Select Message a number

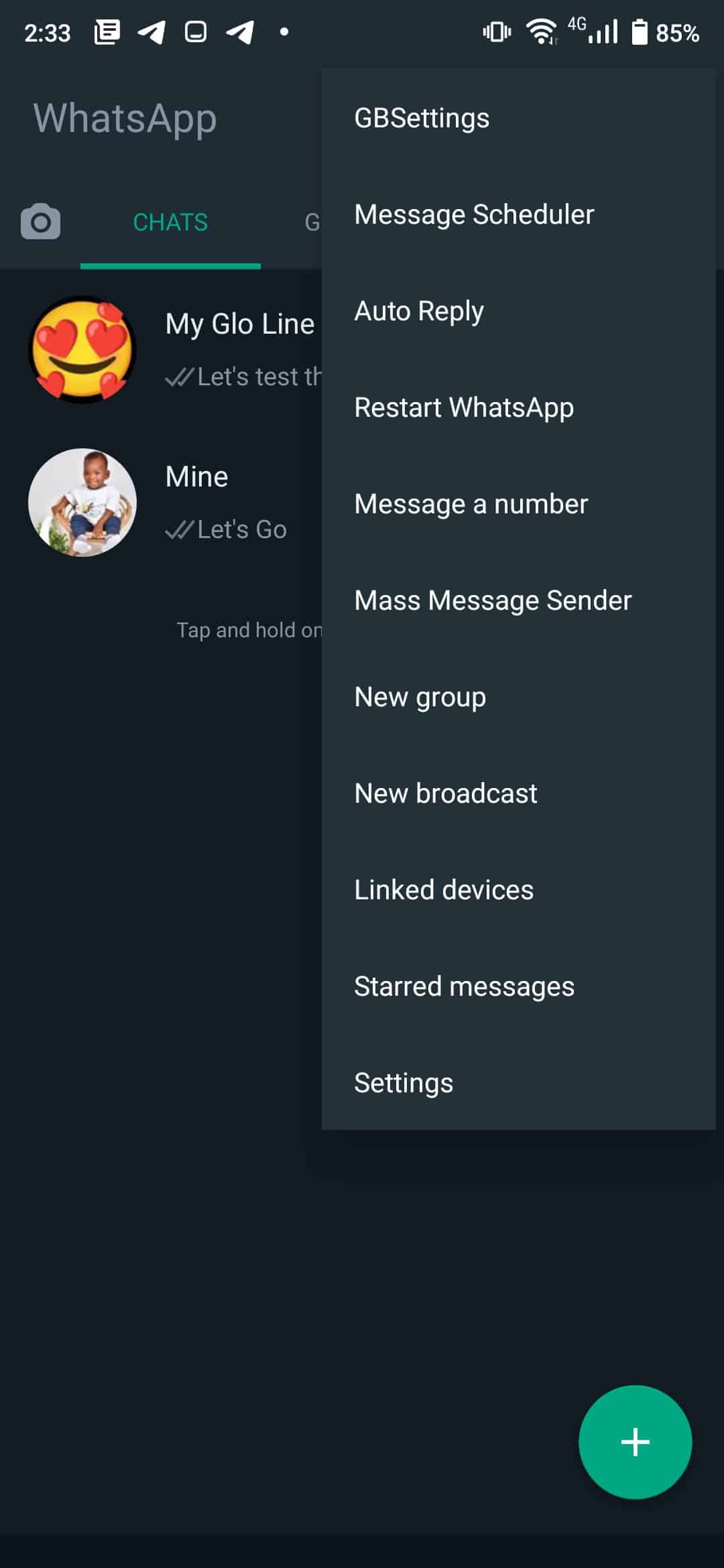tap(471, 504)
